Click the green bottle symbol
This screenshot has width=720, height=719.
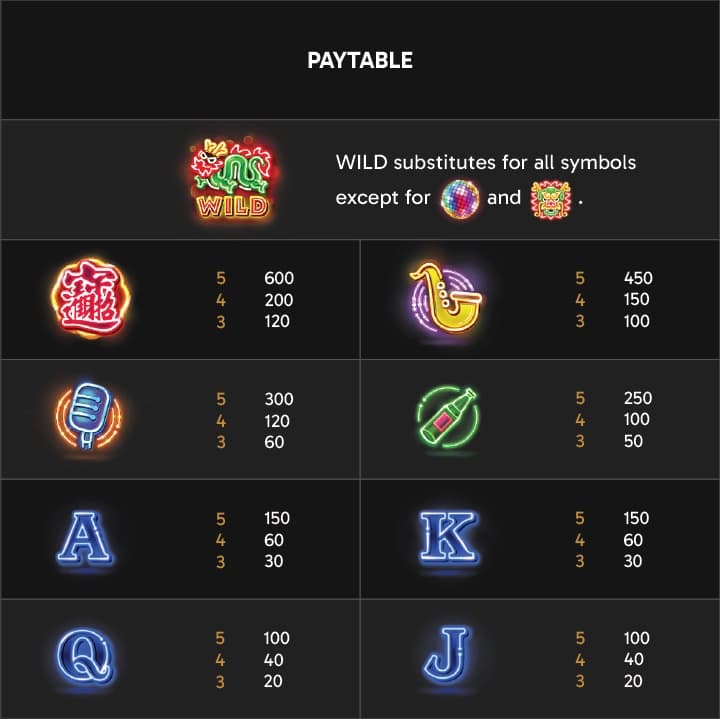pos(448,417)
